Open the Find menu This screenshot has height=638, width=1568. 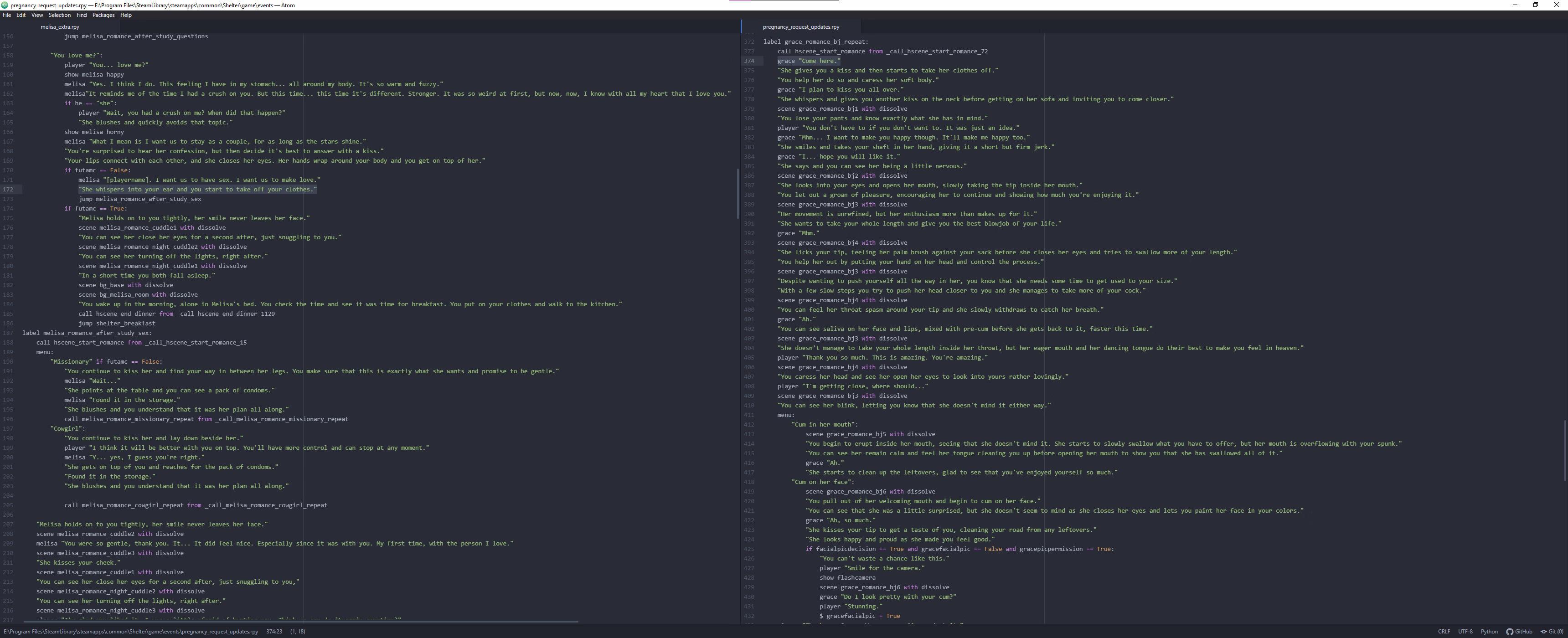coord(82,15)
